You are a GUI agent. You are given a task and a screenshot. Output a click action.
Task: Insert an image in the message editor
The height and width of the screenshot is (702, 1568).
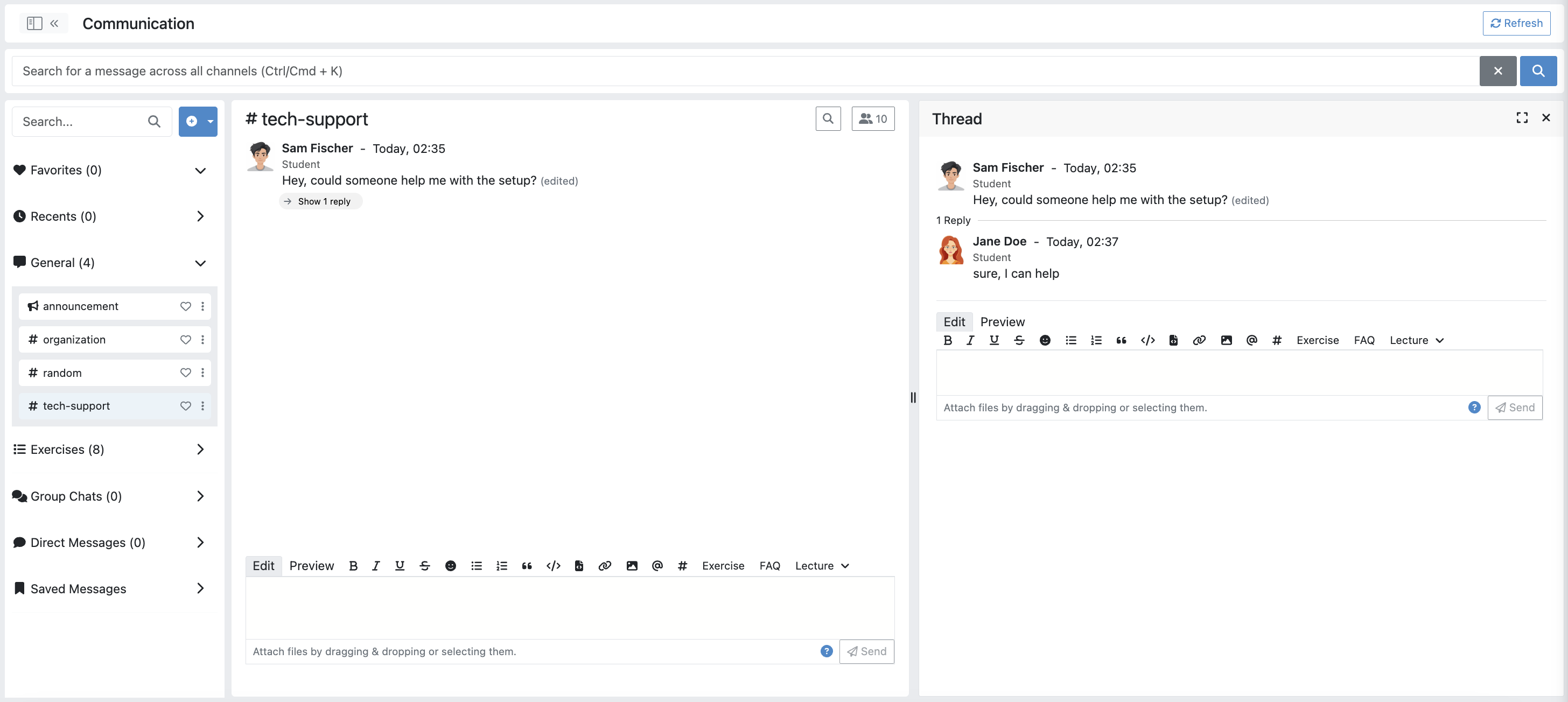(x=632, y=566)
